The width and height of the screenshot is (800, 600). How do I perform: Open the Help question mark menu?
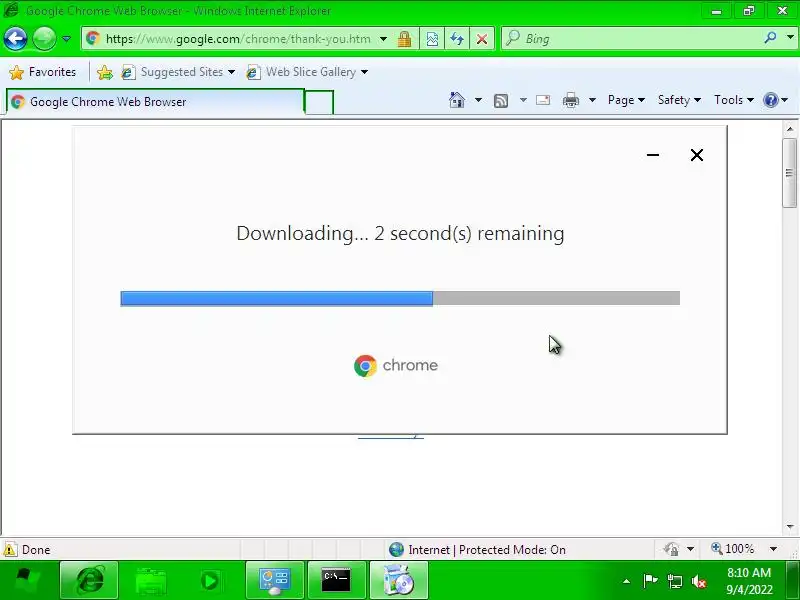point(775,100)
